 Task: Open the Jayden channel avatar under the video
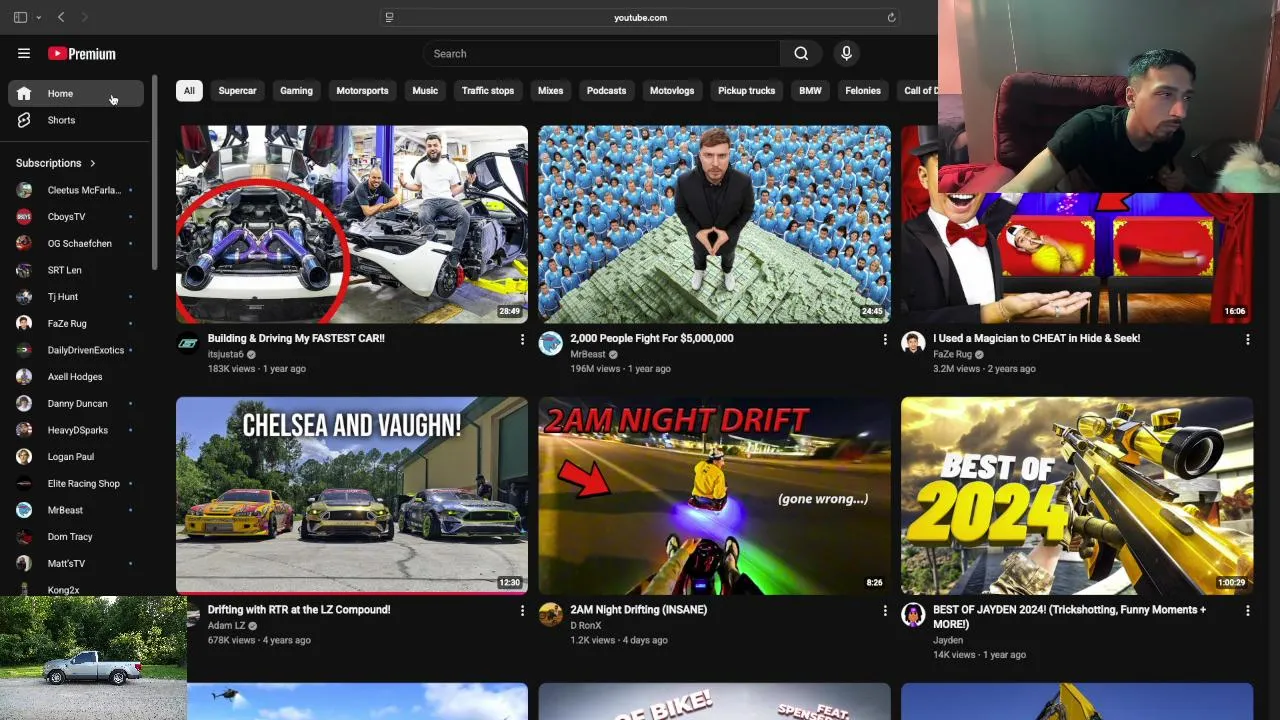(913, 615)
